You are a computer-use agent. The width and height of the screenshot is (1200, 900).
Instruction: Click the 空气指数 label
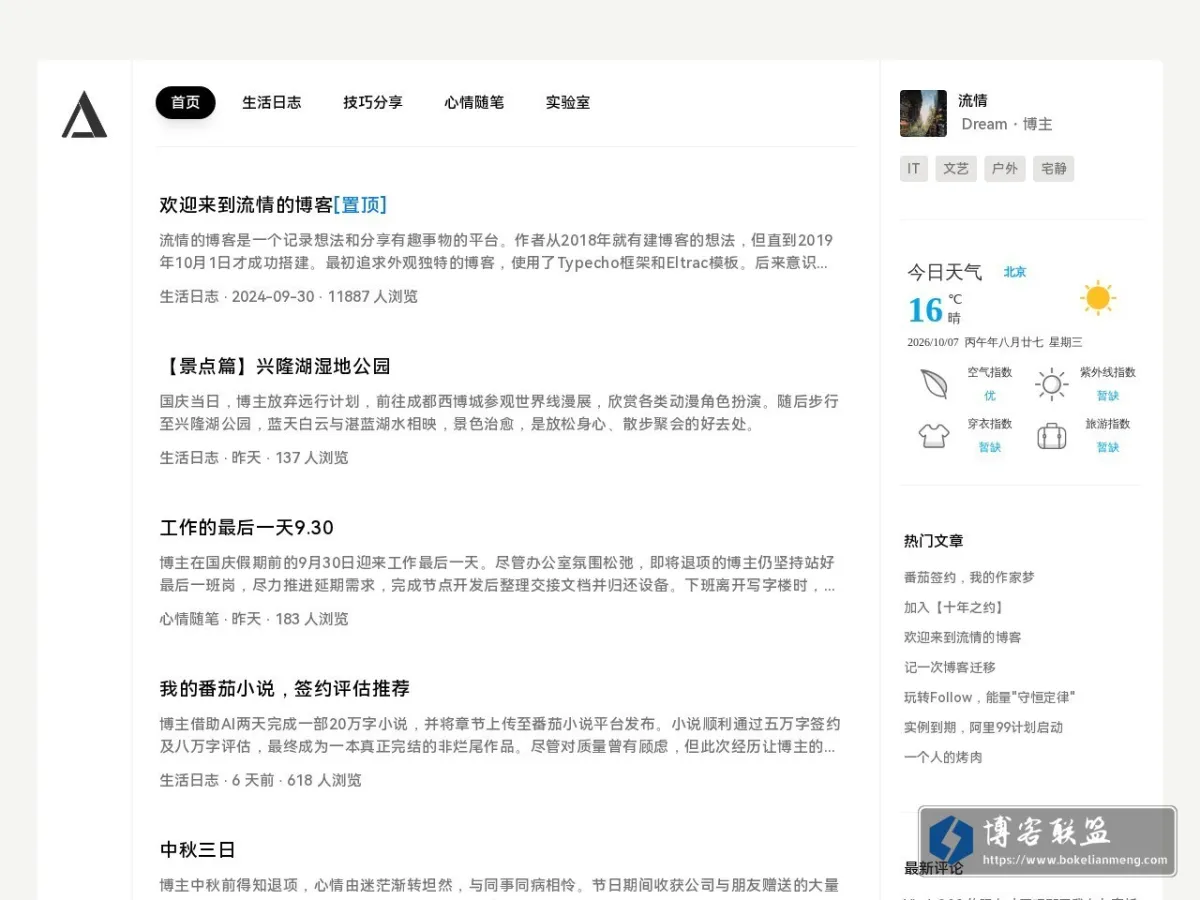coord(989,372)
